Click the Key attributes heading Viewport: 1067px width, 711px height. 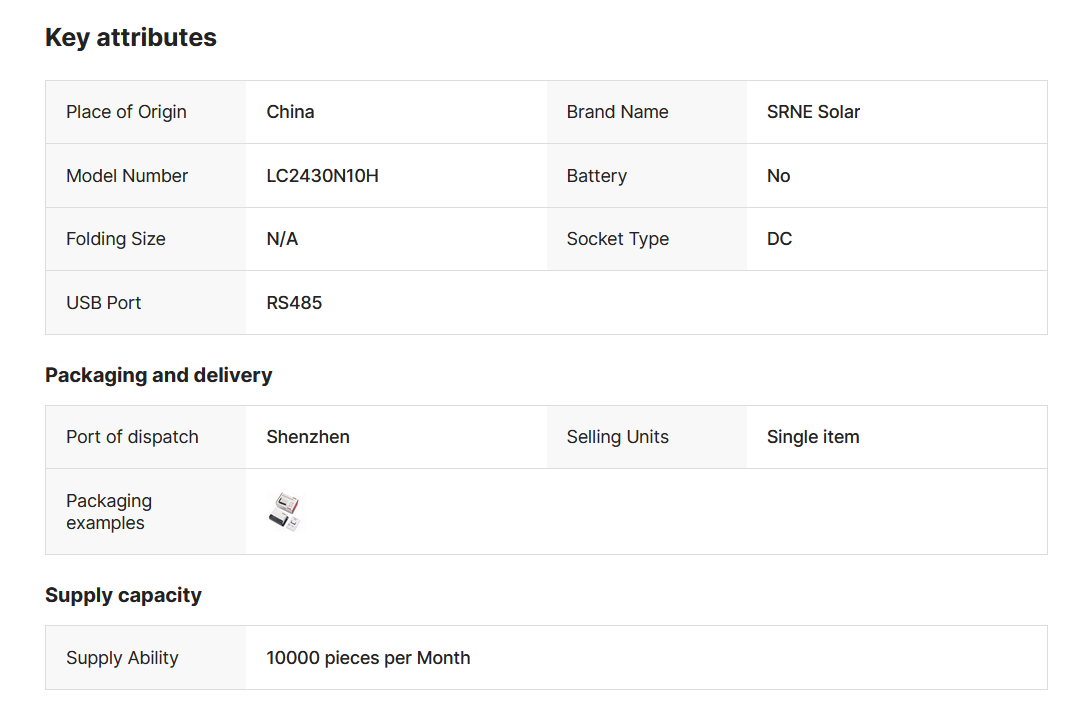pos(131,38)
